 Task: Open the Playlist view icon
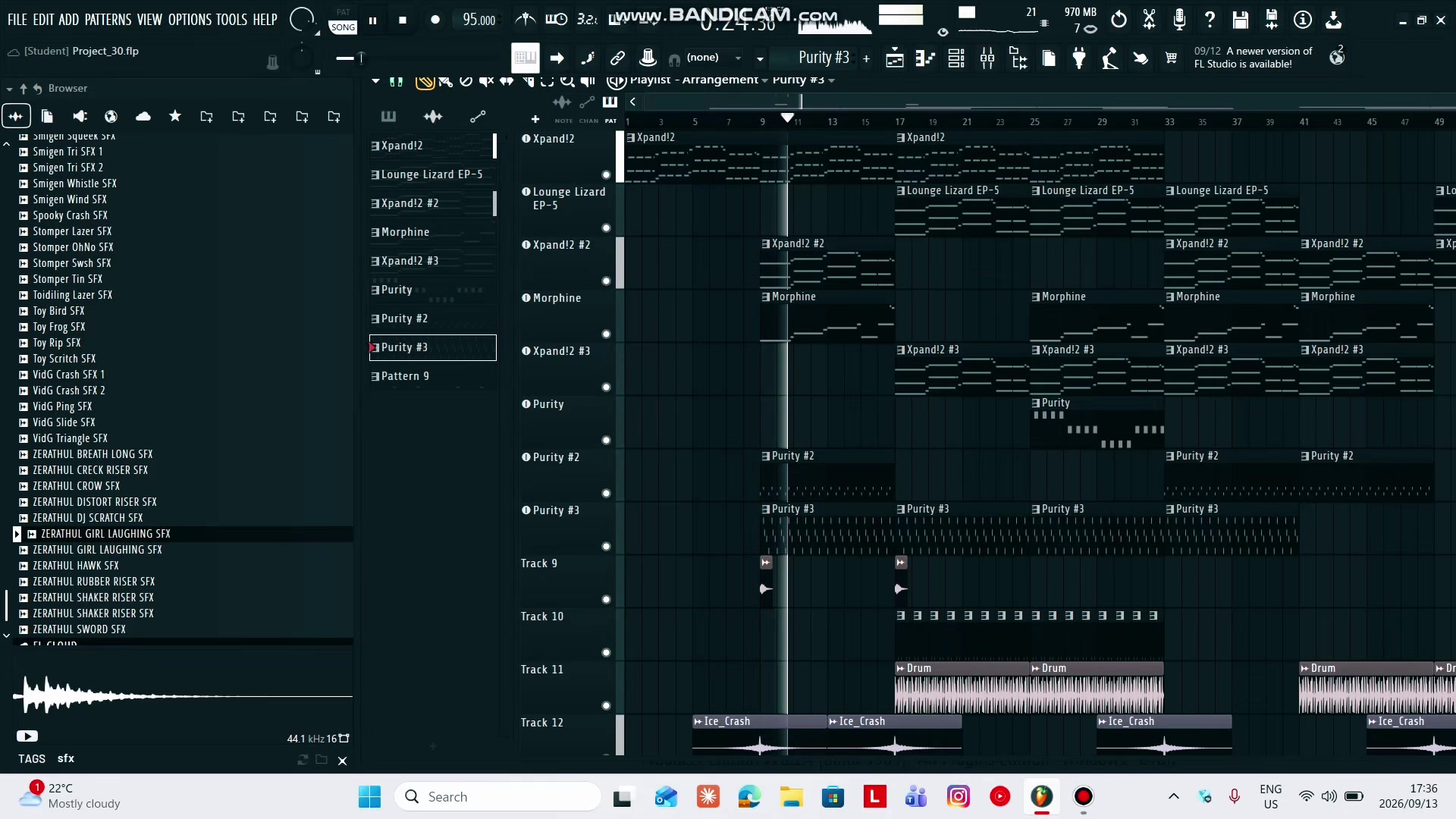pos(895,58)
